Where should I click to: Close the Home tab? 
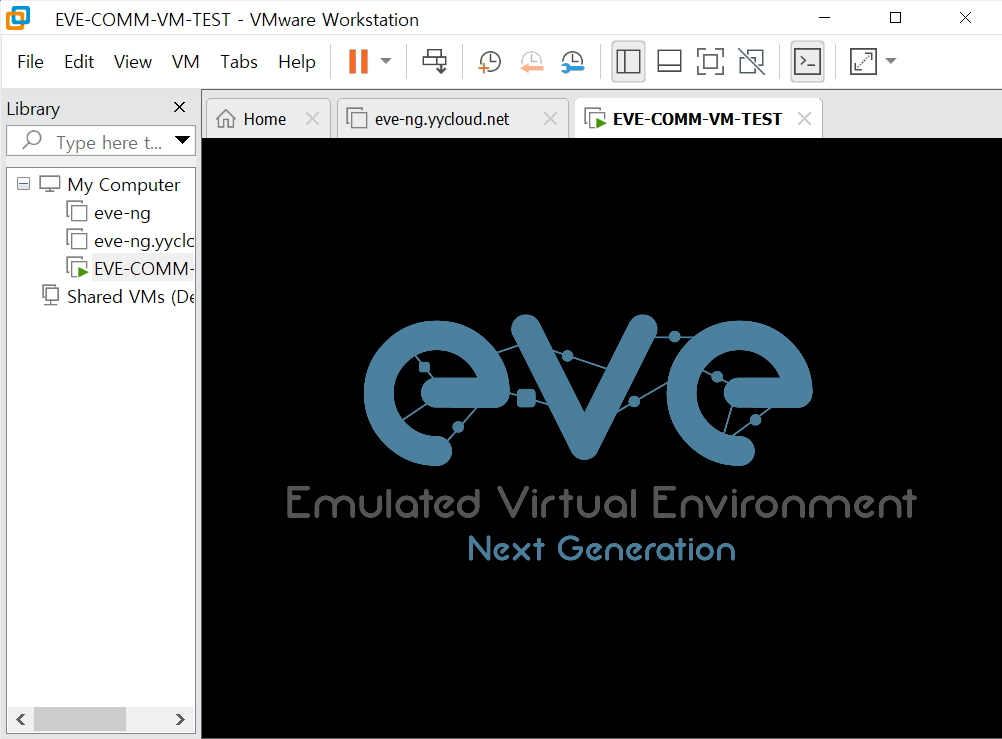(312, 119)
